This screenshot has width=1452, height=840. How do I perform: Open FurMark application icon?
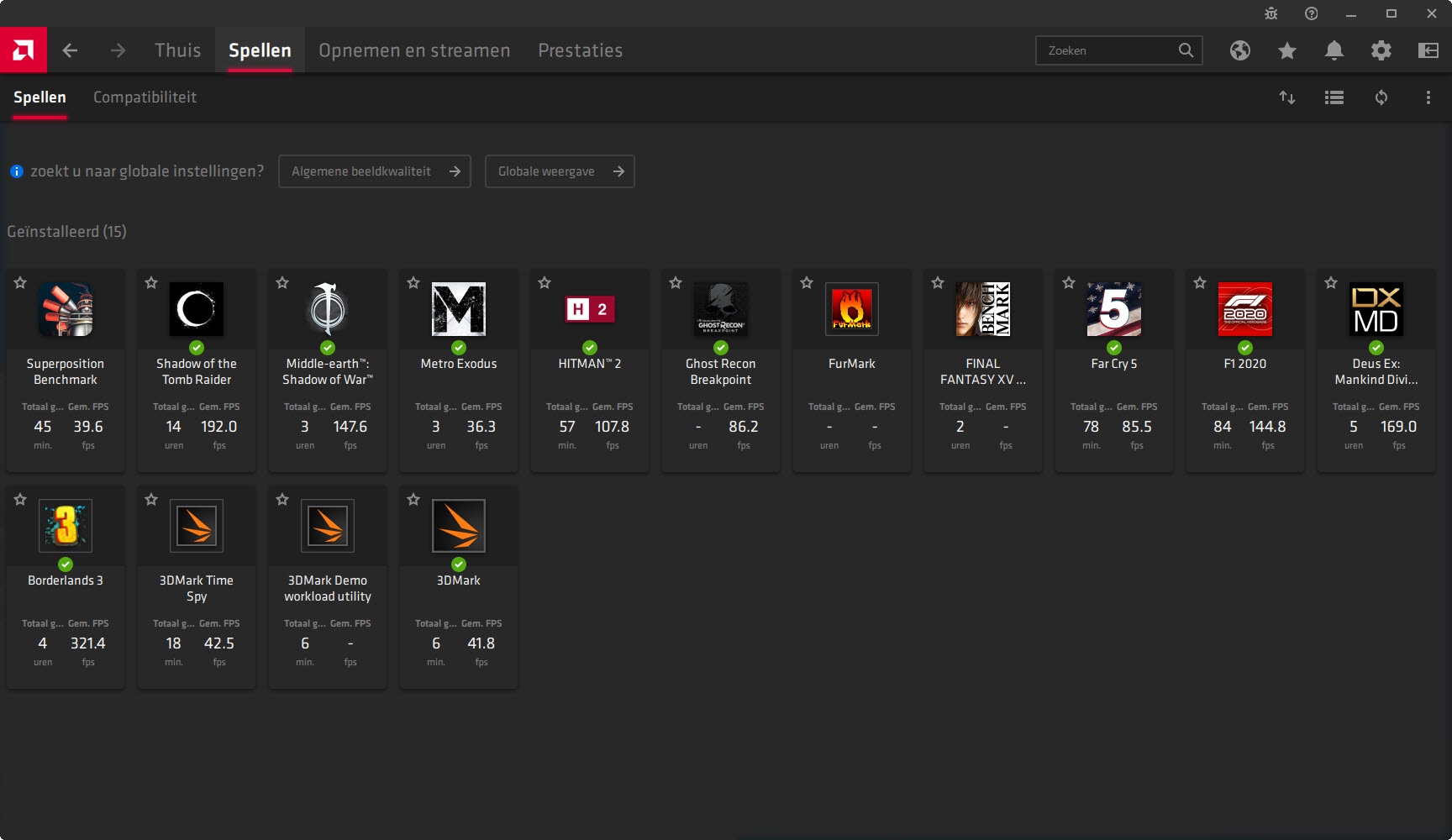coord(852,309)
